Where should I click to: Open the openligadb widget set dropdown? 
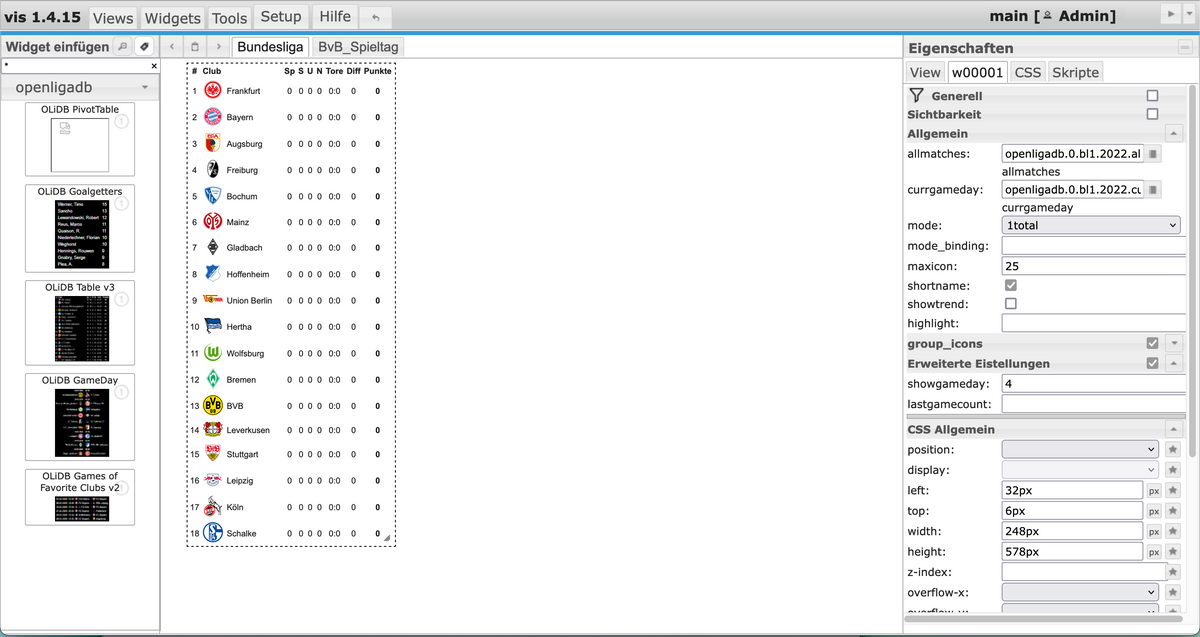81,88
